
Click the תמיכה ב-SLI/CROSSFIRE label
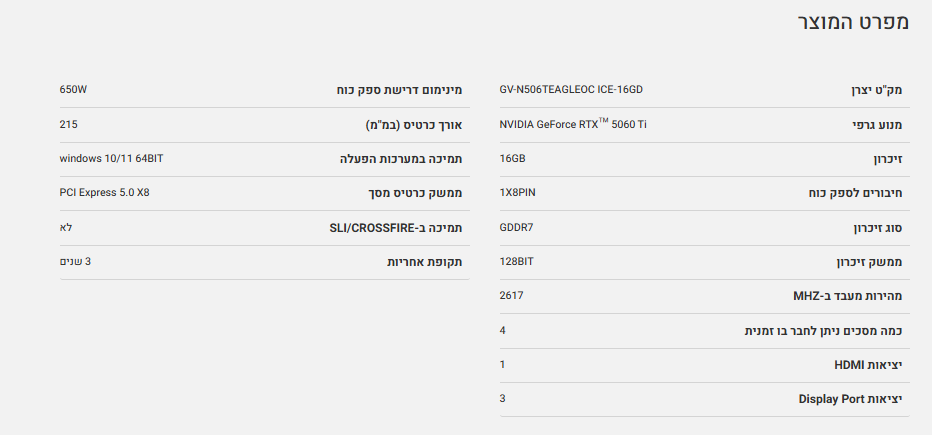pos(396,228)
